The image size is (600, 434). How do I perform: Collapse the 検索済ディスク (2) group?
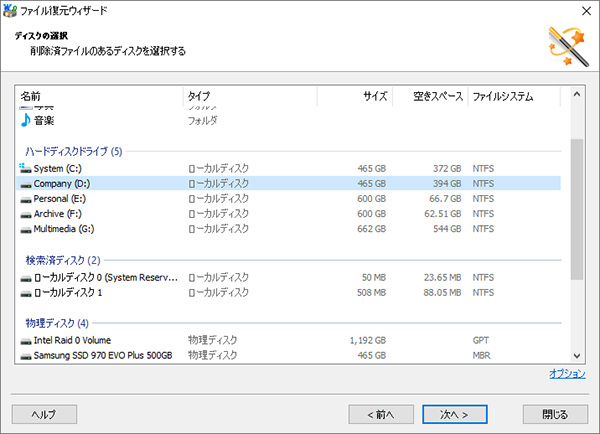tap(63, 260)
